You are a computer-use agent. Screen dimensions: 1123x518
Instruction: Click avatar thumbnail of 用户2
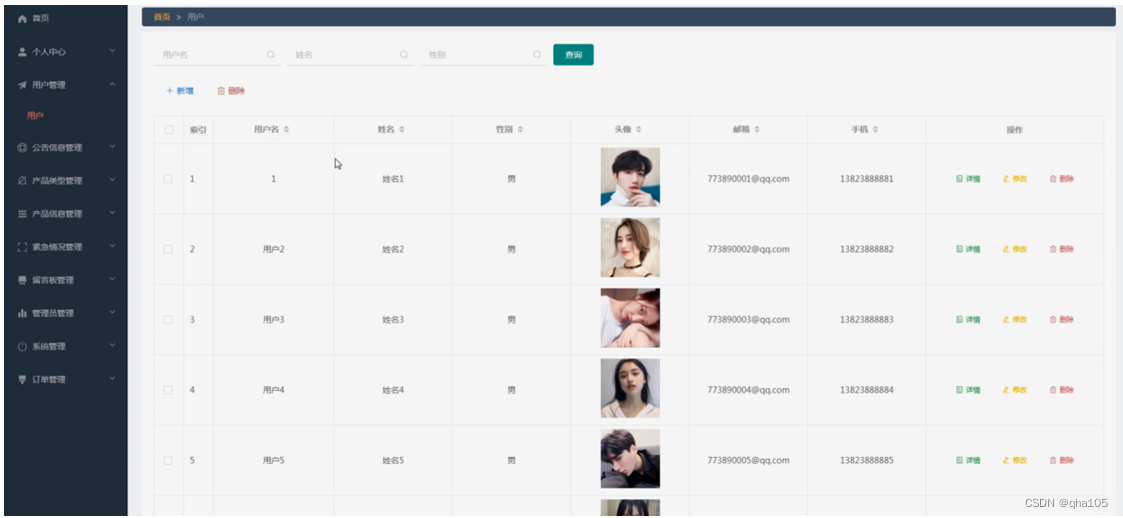tap(630, 248)
